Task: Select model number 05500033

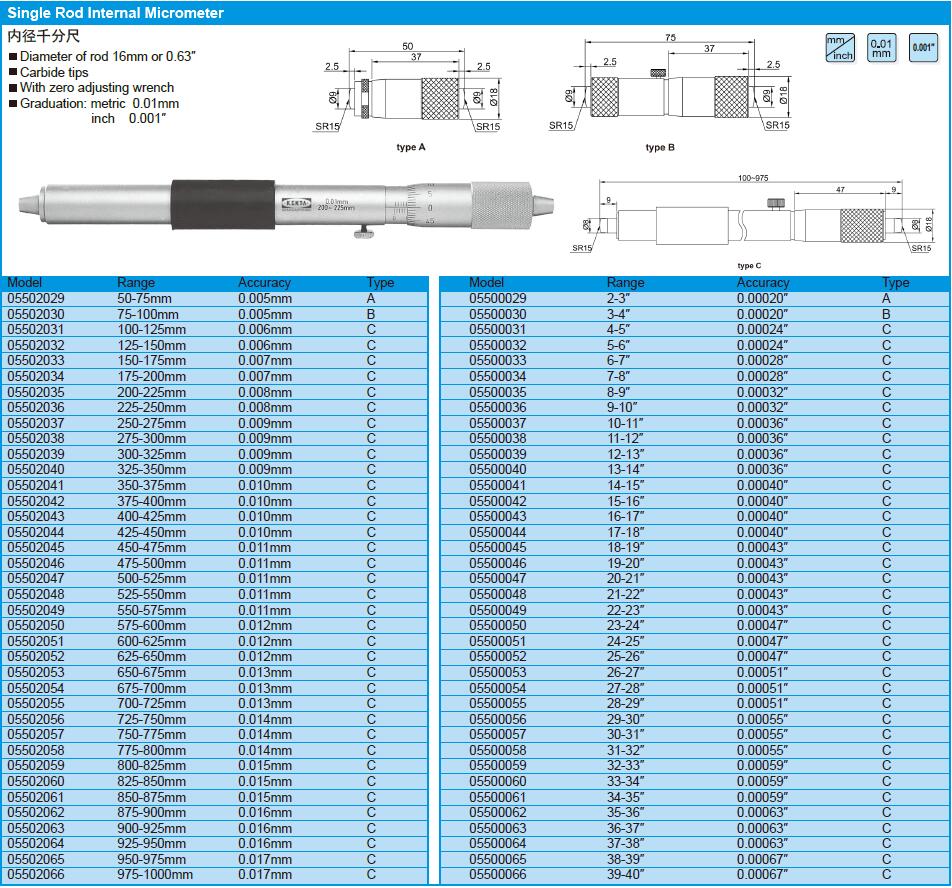Action: point(498,361)
